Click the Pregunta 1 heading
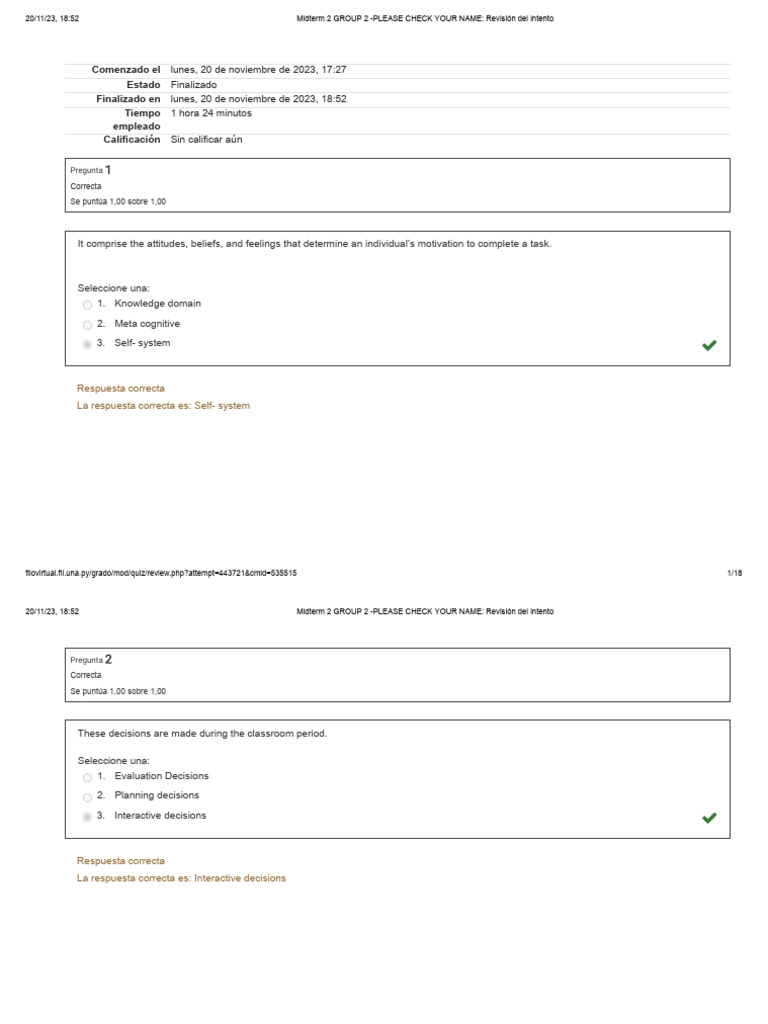Screen dimensions: 768x1024 [x=91, y=170]
